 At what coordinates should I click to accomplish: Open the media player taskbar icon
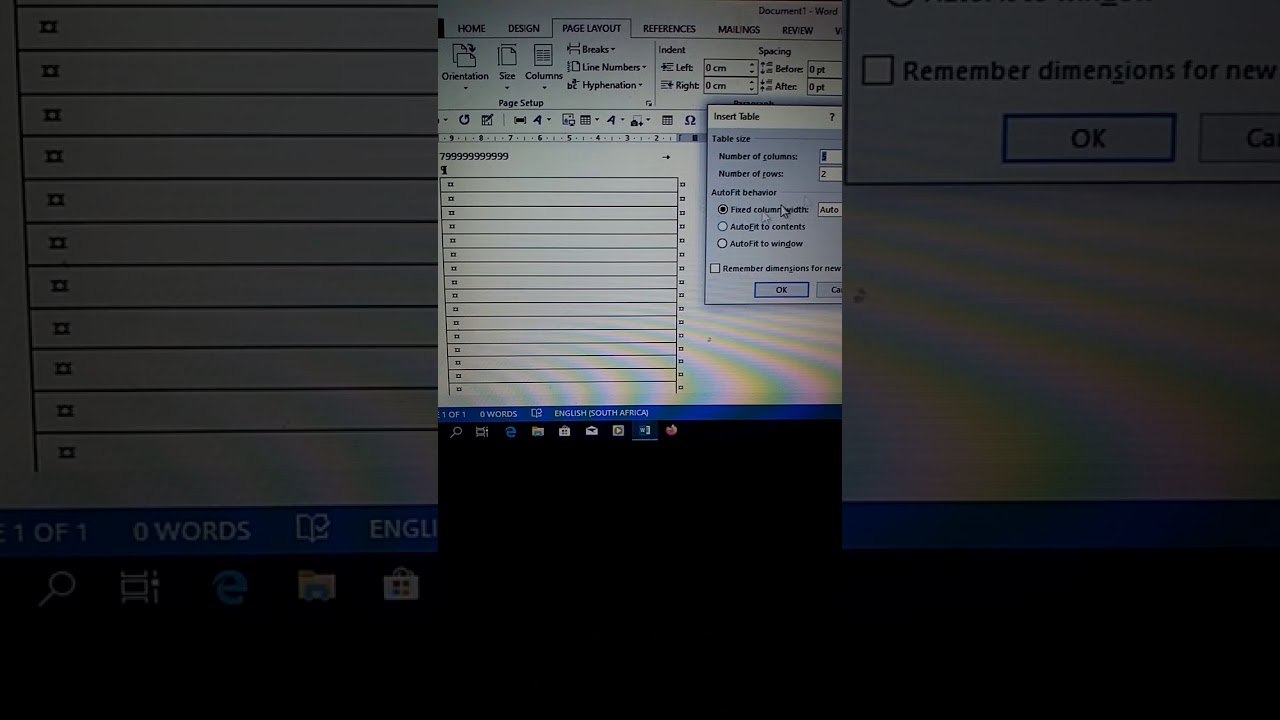[x=618, y=431]
